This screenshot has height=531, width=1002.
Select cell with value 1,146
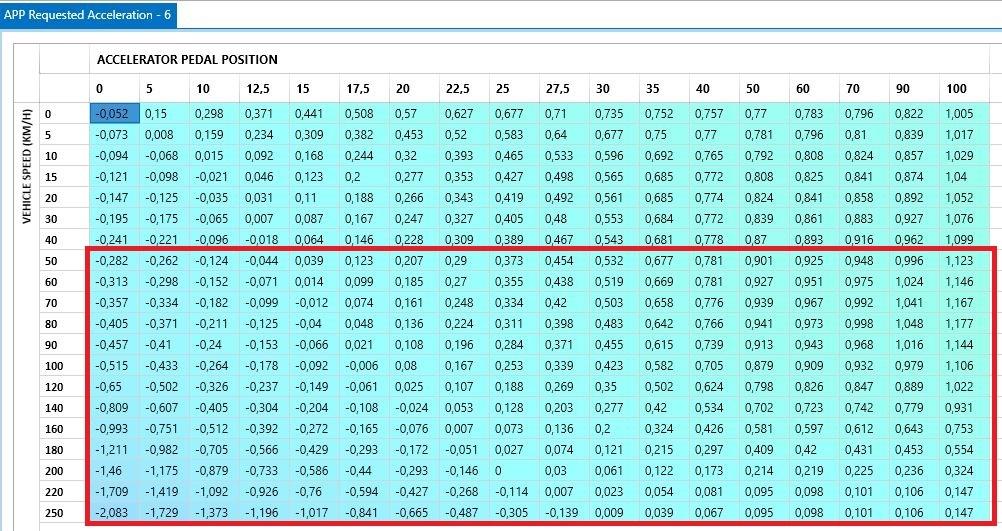[964, 281]
